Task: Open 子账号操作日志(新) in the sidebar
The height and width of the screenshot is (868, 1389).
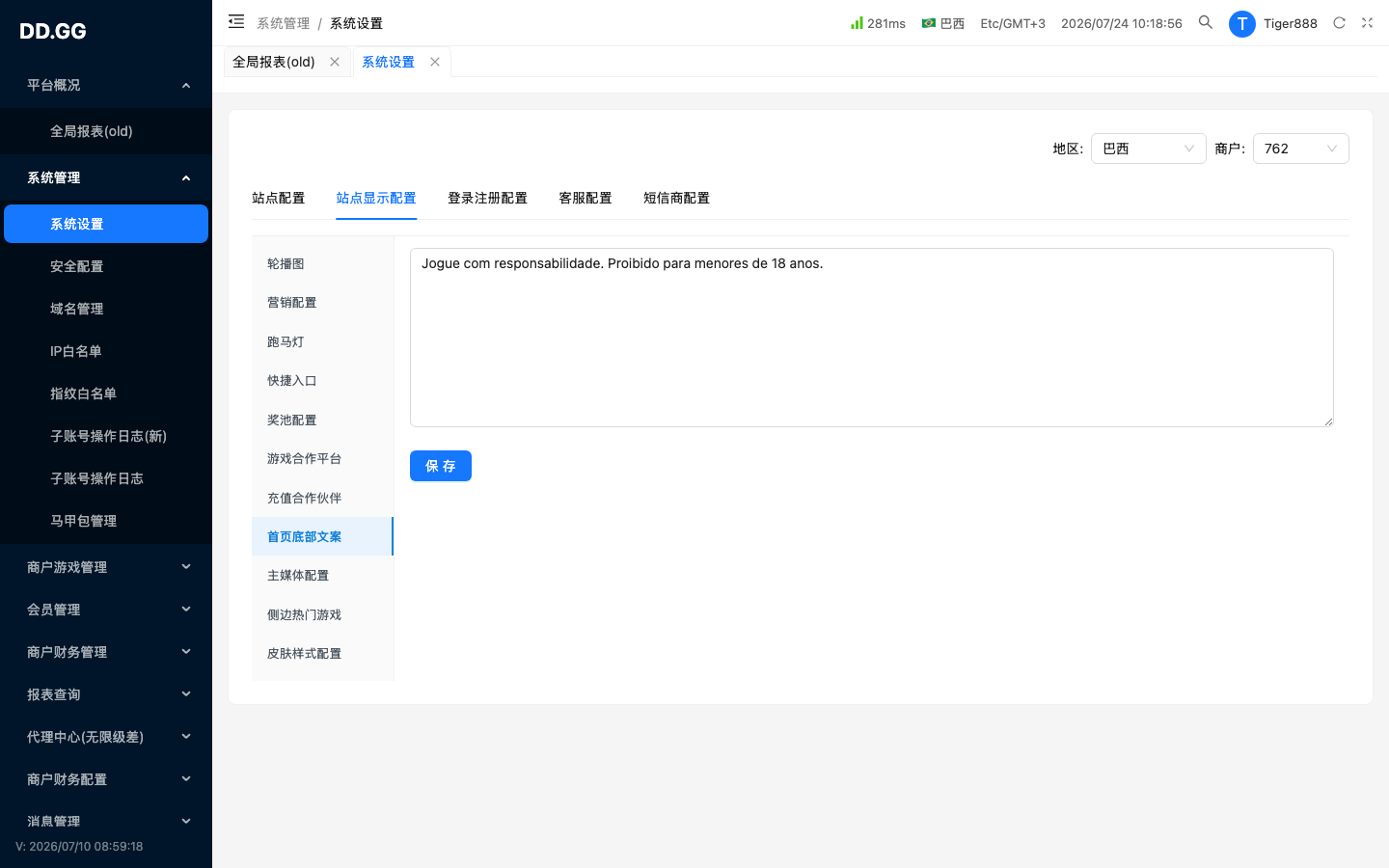Action: (x=106, y=436)
